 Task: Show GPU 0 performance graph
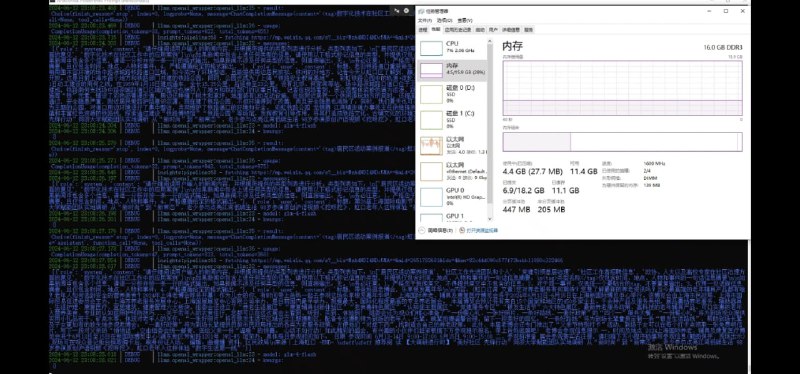(x=452, y=196)
